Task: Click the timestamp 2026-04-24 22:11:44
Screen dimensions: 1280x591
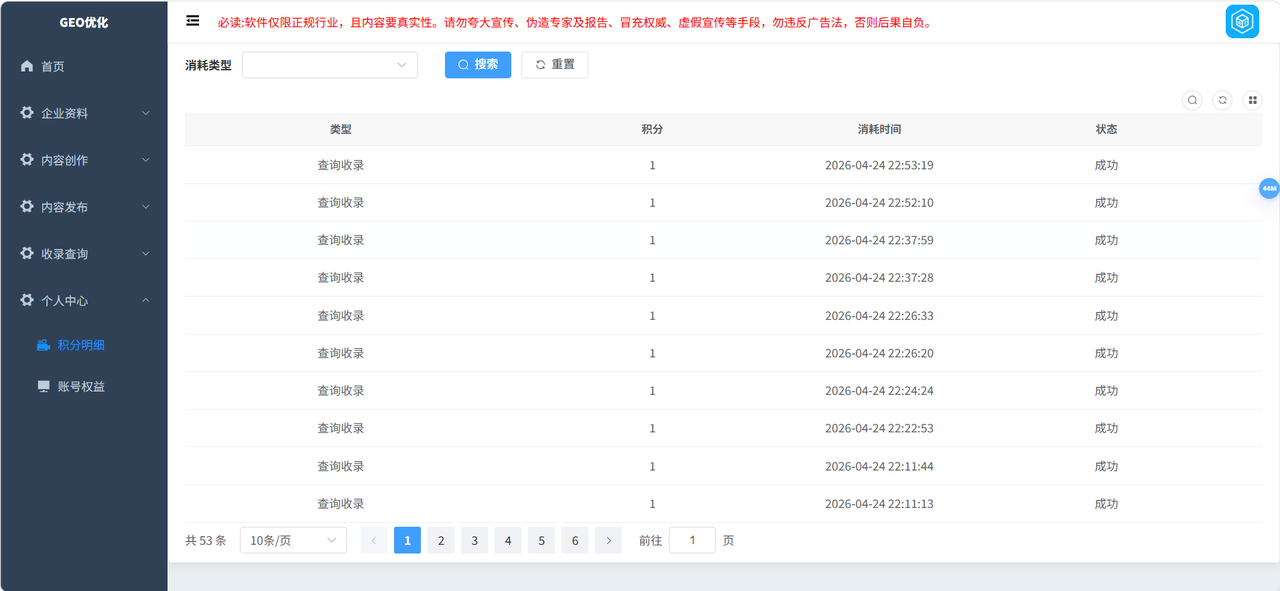Action: pyautogui.click(x=879, y=466)
